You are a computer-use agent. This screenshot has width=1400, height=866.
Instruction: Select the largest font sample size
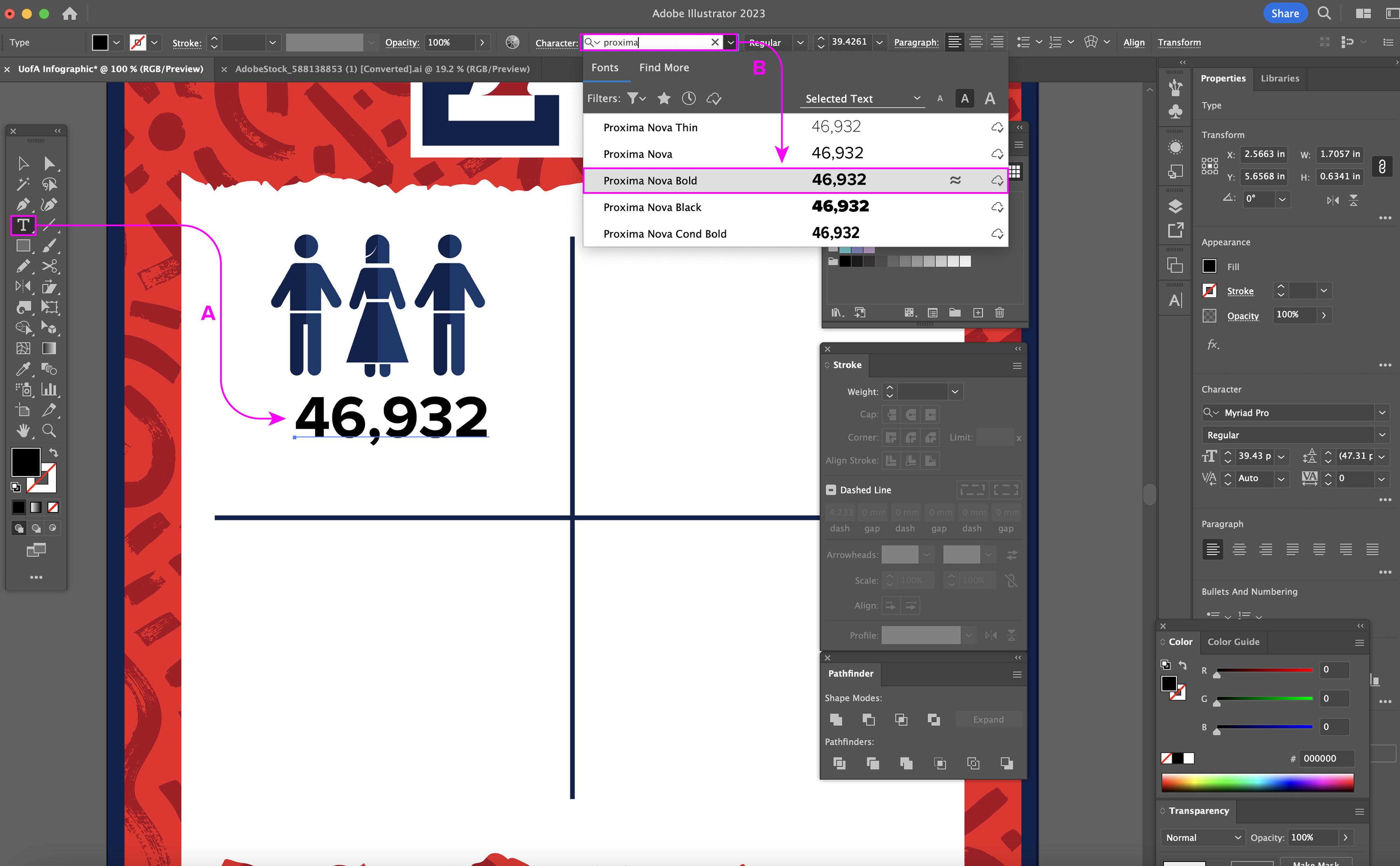click(989, 99)
